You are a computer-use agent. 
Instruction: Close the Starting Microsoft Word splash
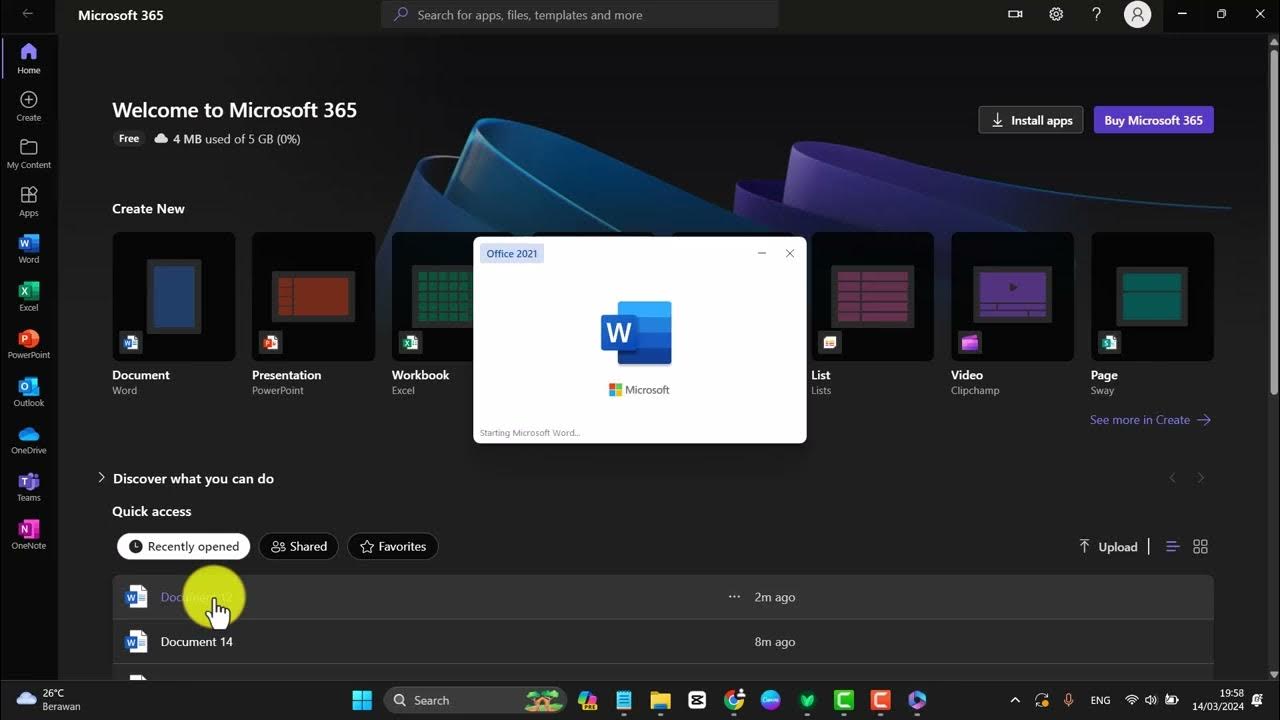(790, 253)
